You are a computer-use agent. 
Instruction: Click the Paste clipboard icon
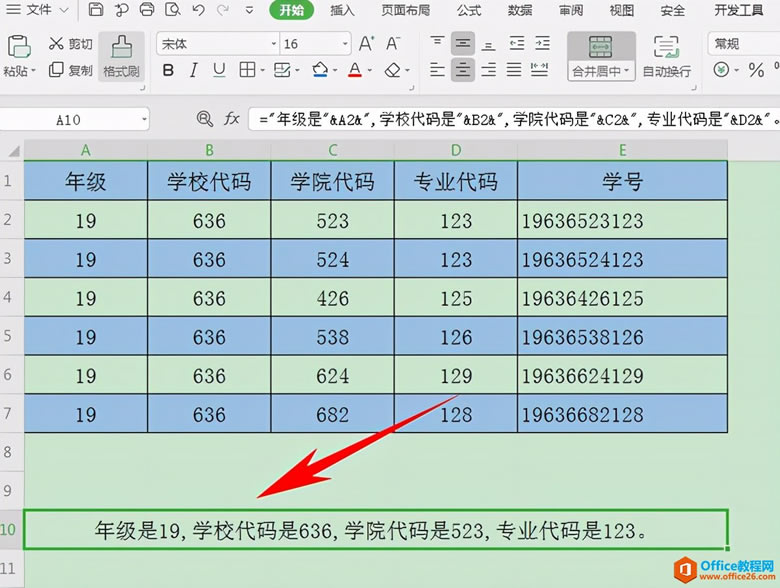tap(19, 47)
